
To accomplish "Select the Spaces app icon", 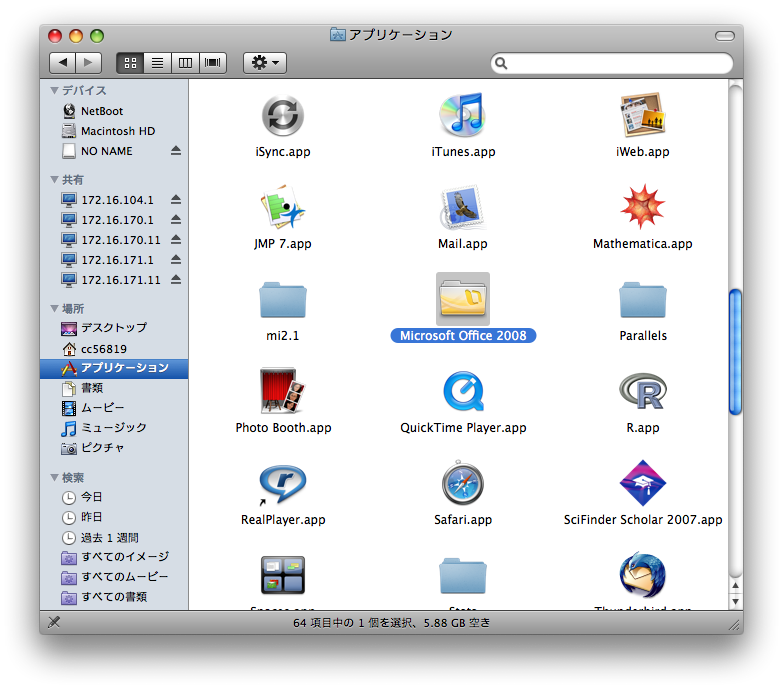I will pos(283,575).
